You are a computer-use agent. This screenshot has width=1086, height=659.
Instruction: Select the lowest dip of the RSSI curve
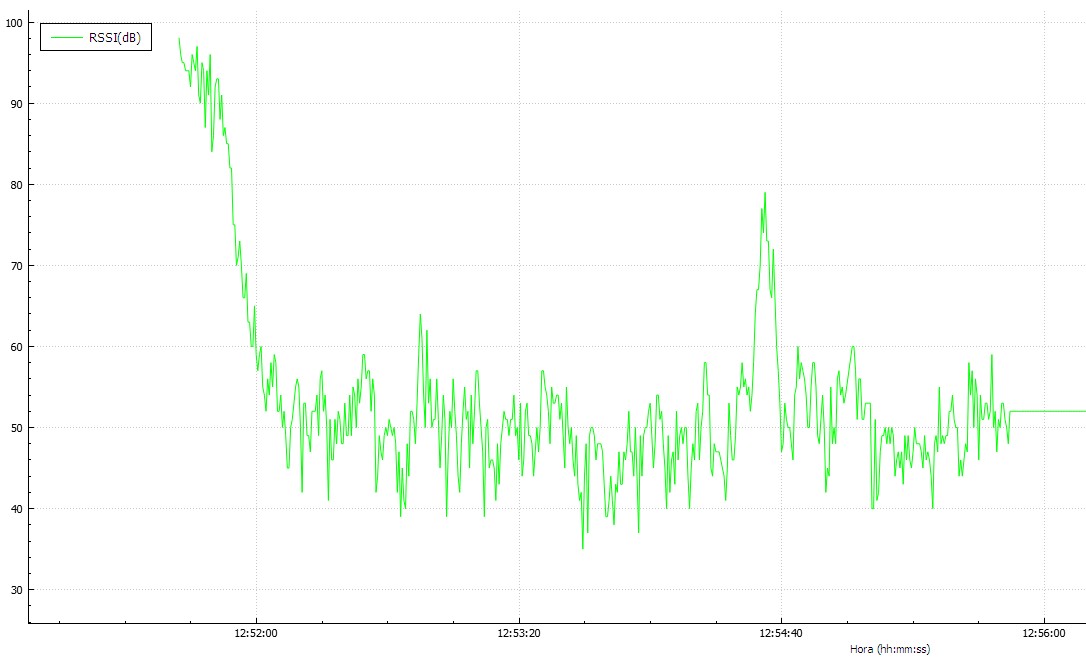(x=583, y=547)
